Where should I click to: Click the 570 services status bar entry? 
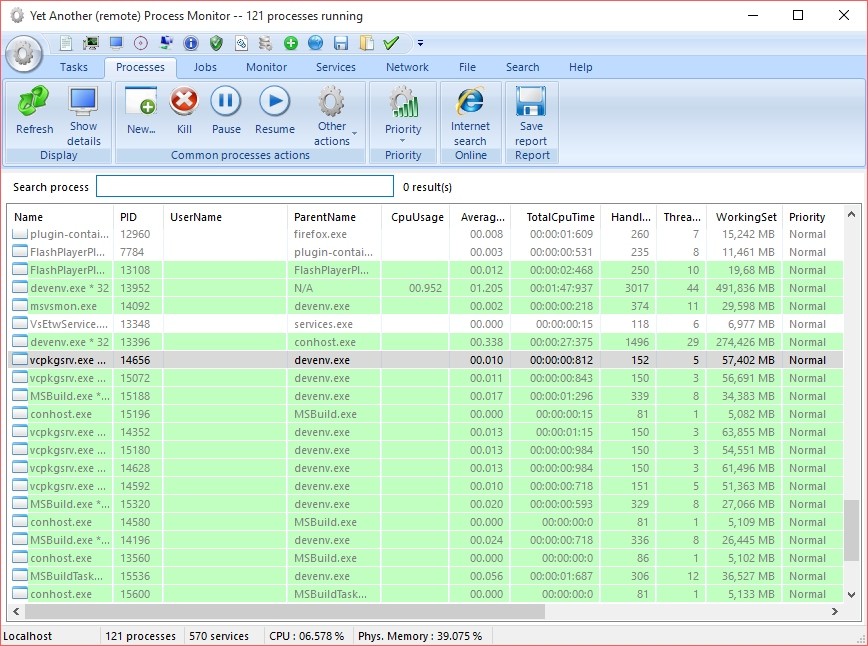coord(219,636)
